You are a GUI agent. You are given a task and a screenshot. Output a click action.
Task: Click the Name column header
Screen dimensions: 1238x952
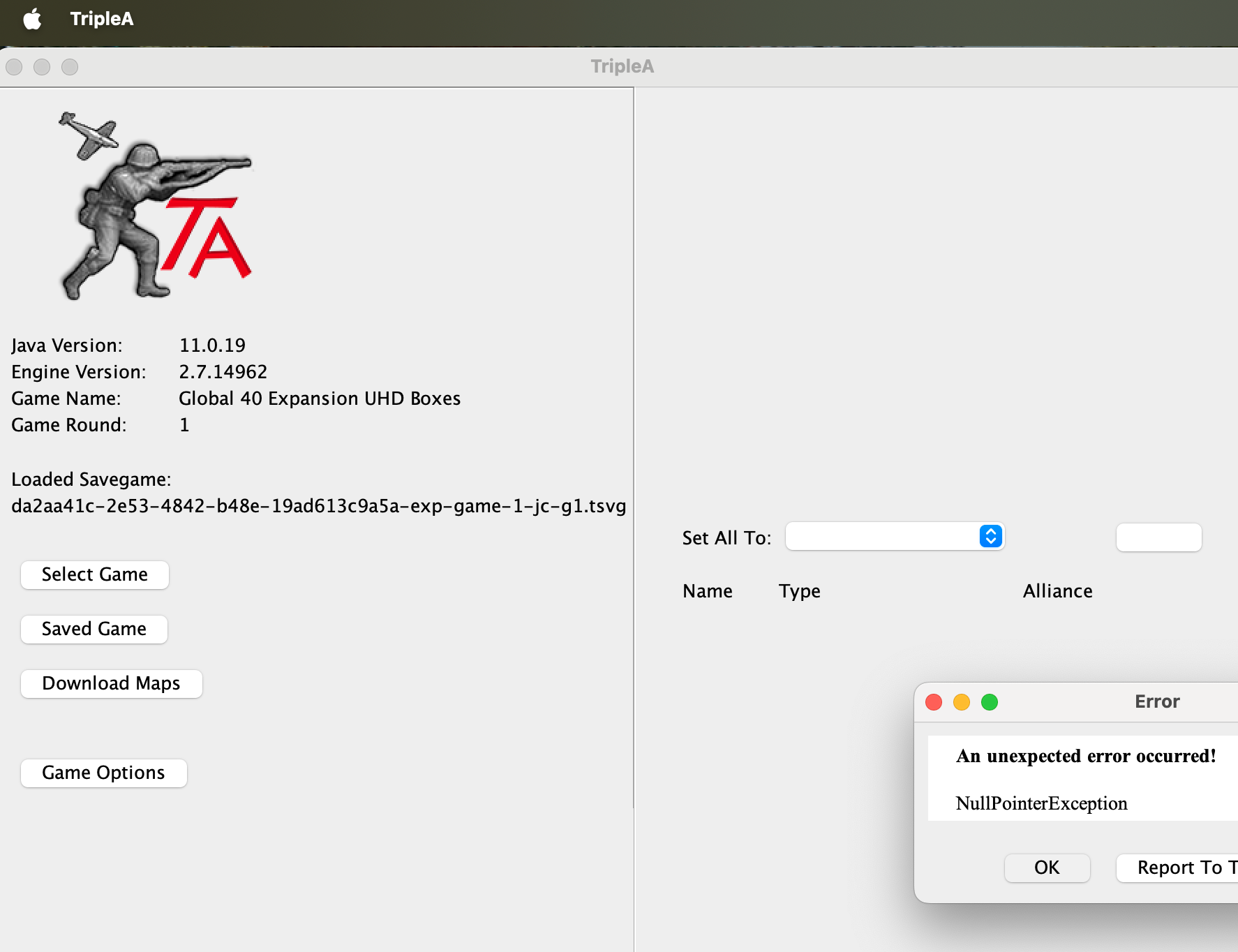(707, 590)
